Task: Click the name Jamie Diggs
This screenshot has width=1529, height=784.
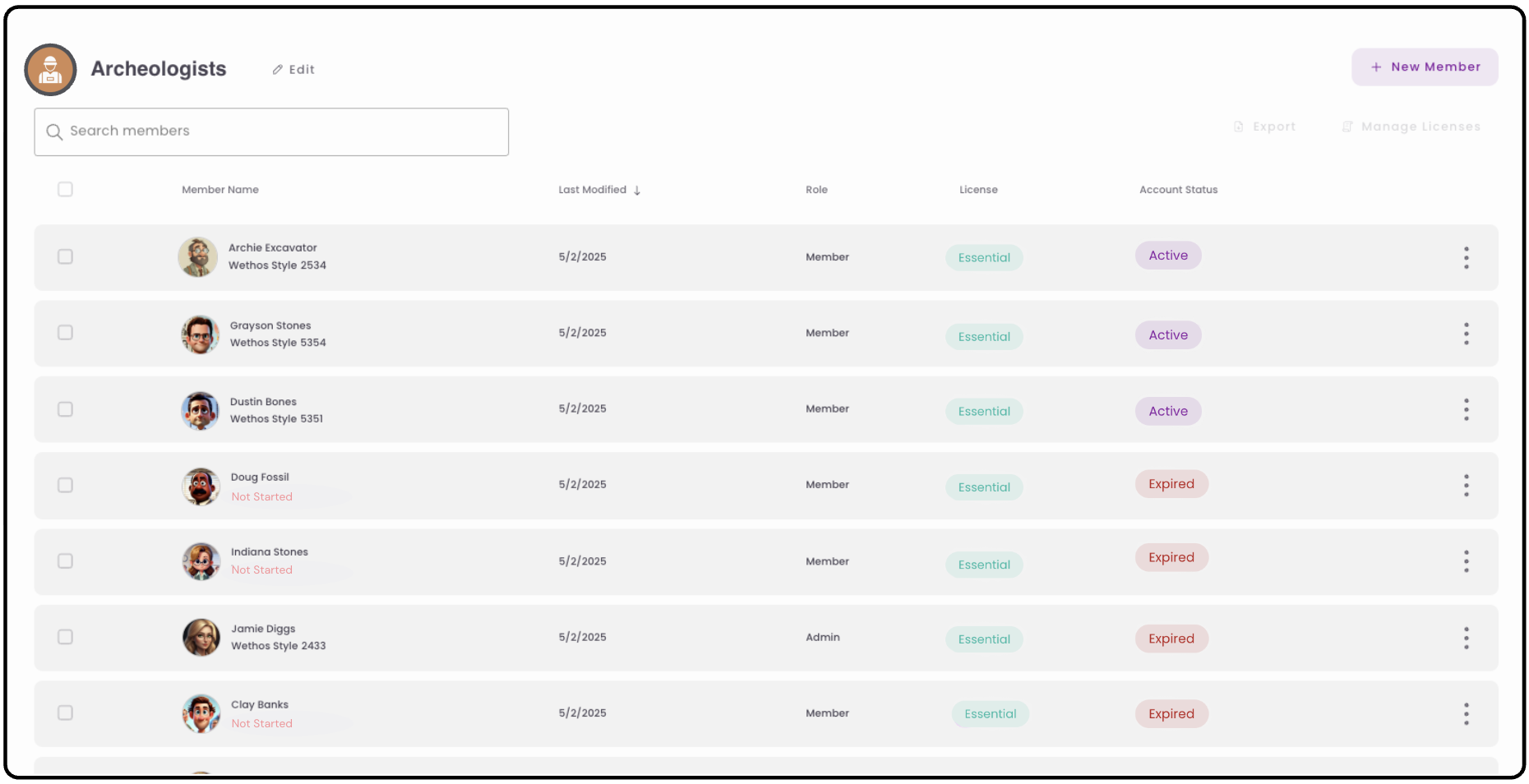Action: click(x=263, y=629)
